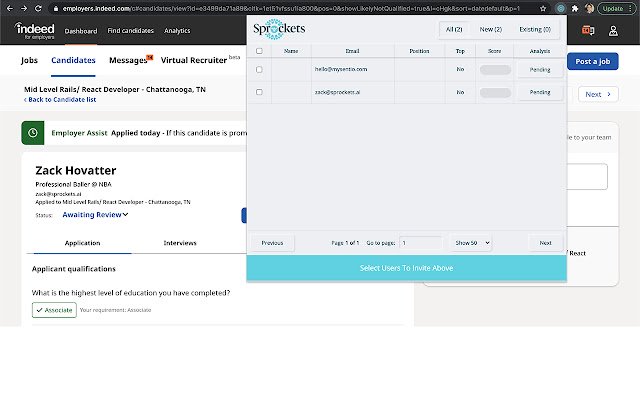Click the Next page button in Sprockets
640x400 pixels.
coord(545,243)
